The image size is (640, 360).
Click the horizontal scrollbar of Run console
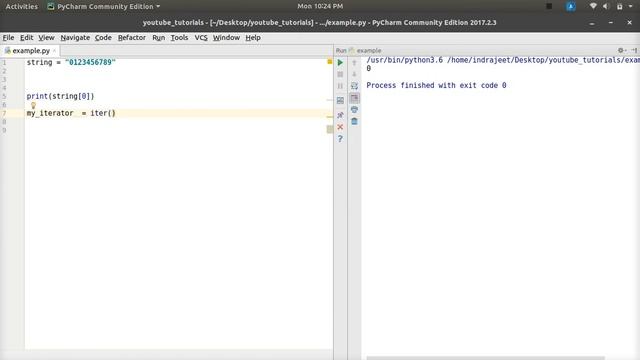[485, 358]
